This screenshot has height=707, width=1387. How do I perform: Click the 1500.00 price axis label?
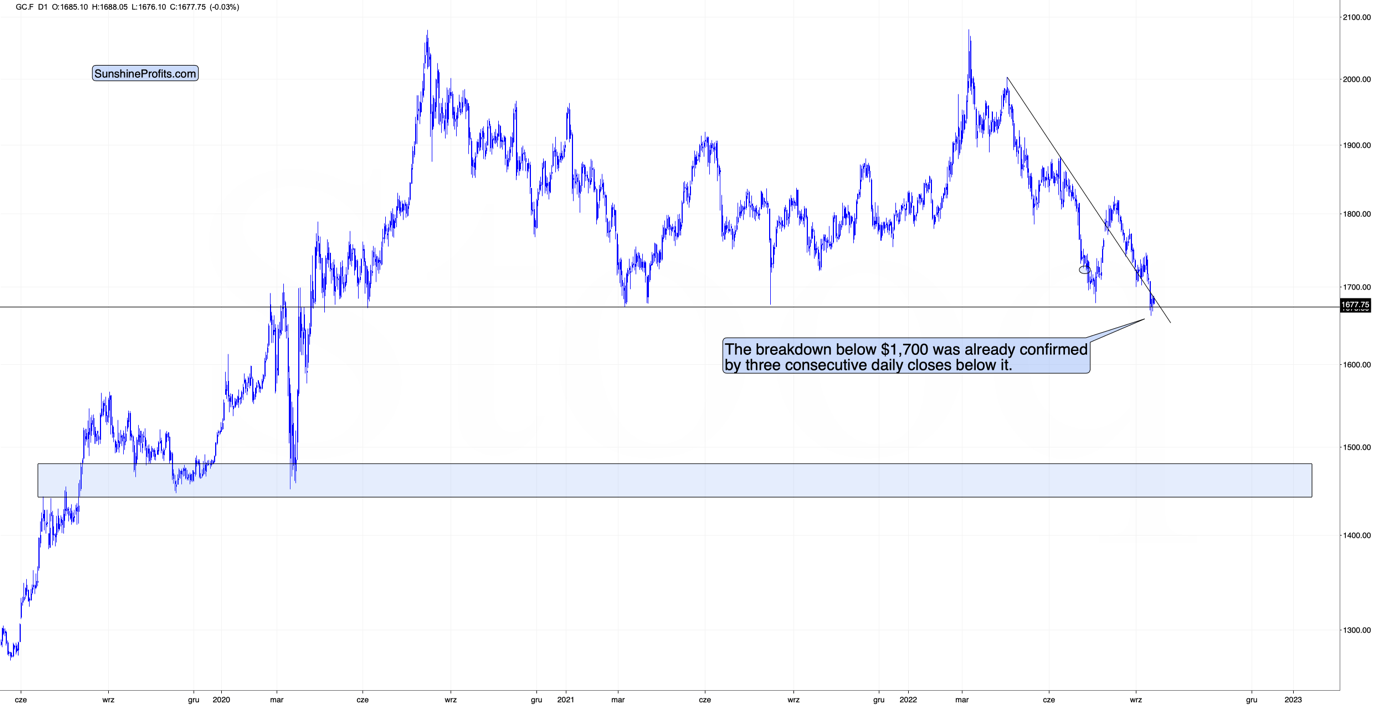tap(1358, 448)
